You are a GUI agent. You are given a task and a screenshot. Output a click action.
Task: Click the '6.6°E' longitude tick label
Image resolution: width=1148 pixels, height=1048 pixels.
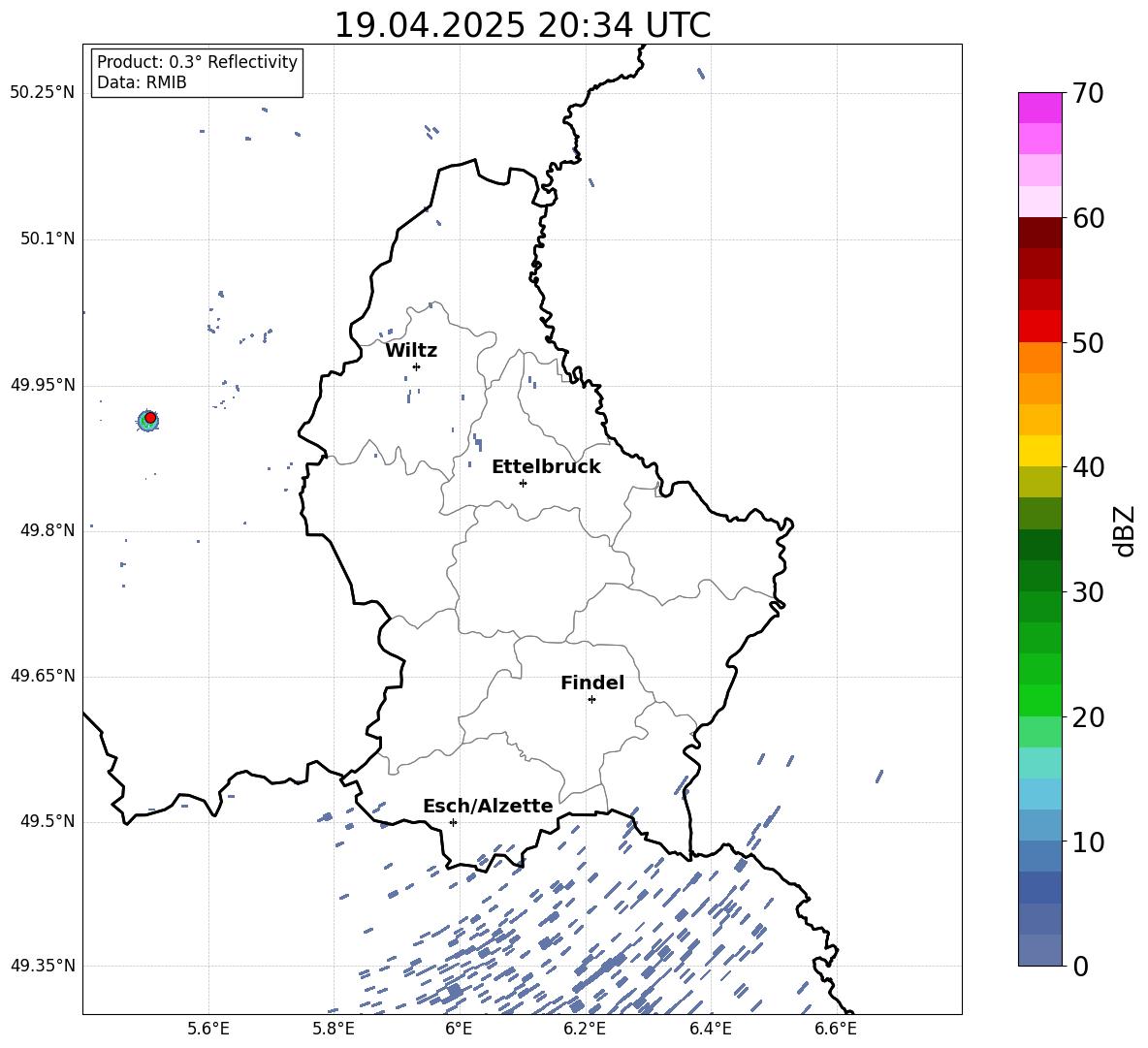(836, 1029)
